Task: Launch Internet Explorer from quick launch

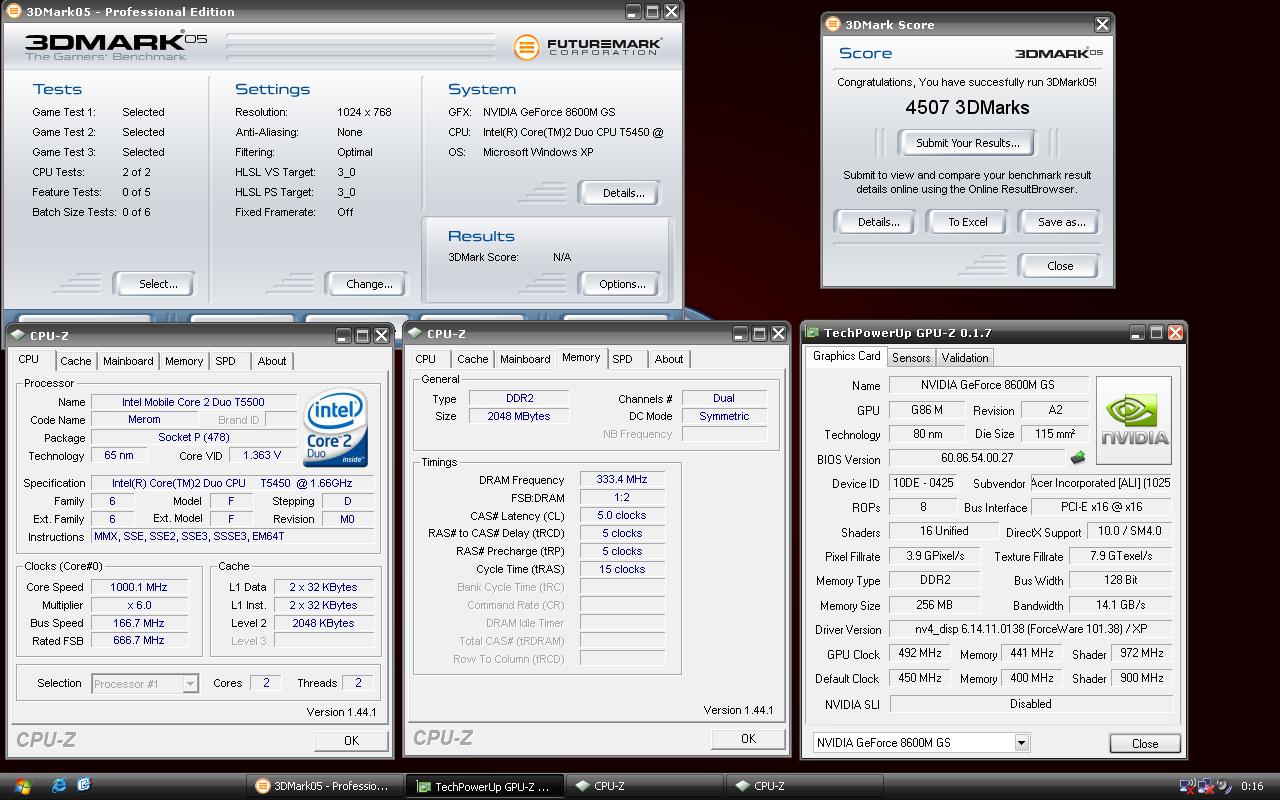Action: [59, 786]
